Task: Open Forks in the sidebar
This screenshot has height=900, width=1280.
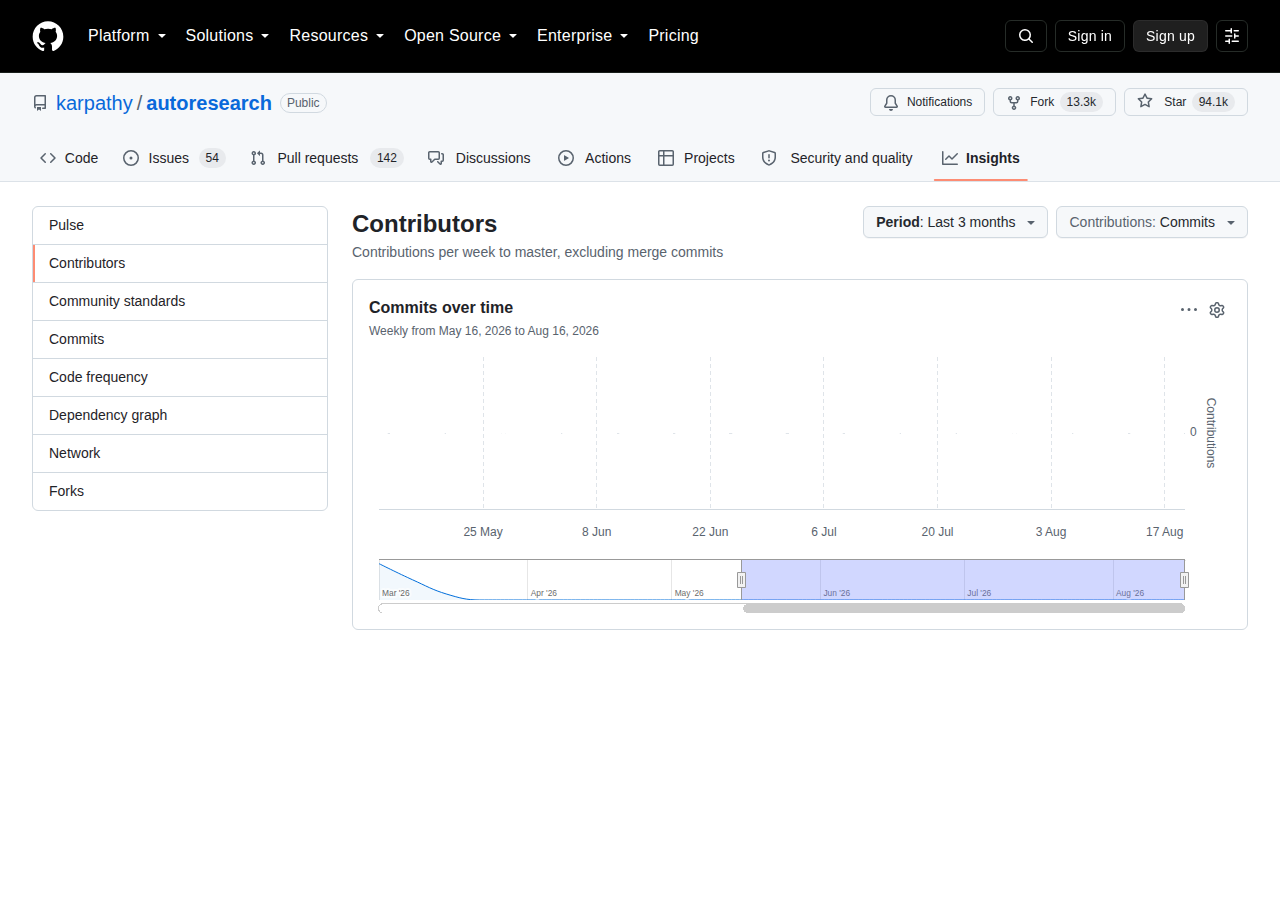Action: coord(180,492)
